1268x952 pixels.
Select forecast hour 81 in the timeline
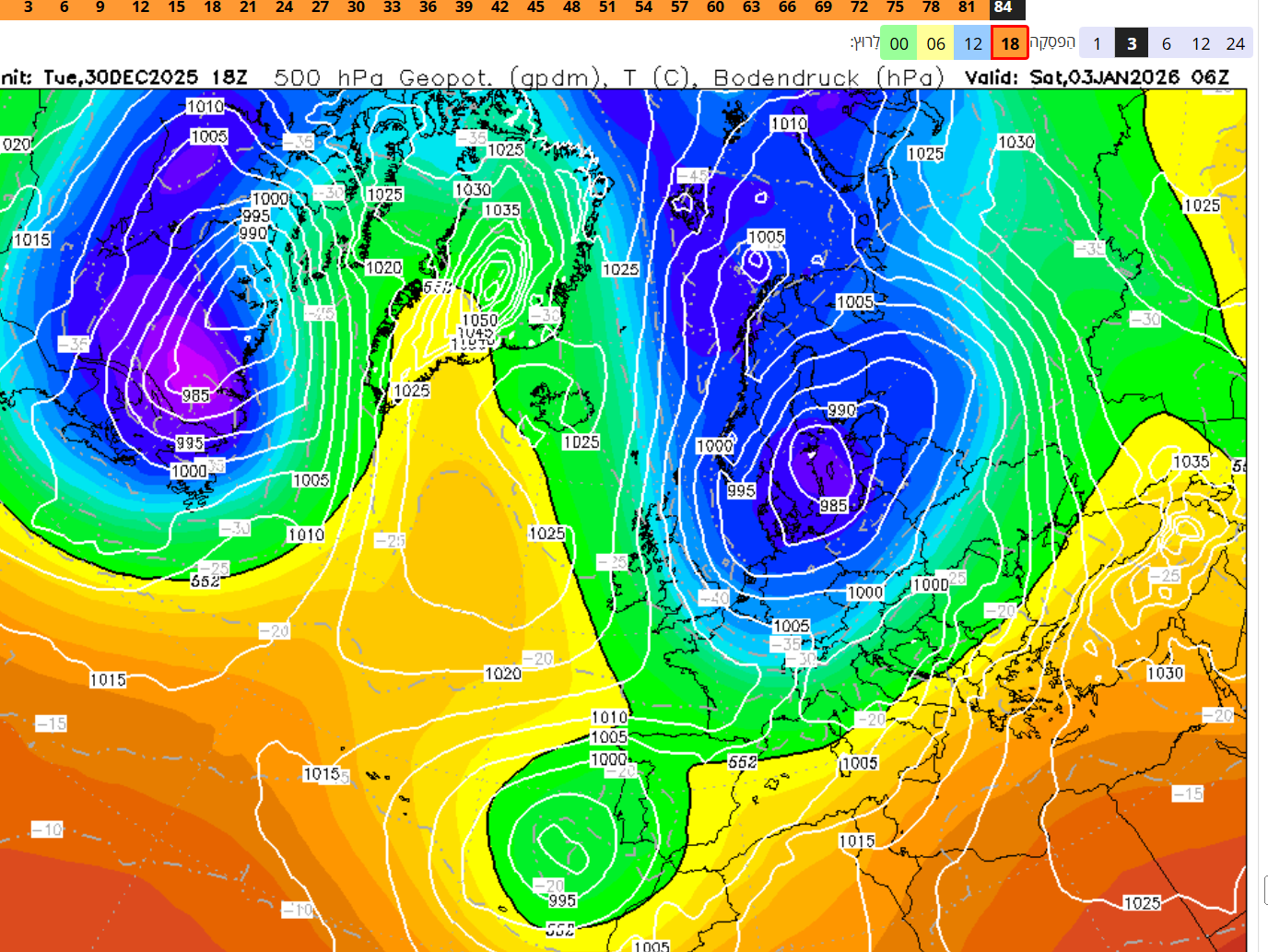click(967, 7)
